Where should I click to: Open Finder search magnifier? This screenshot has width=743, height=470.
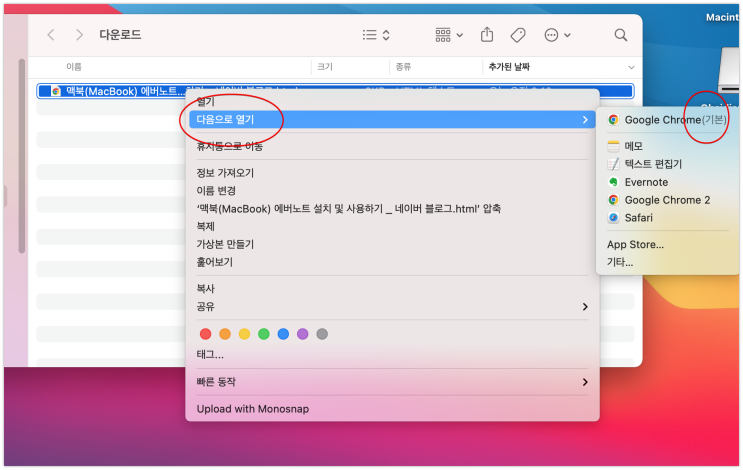click(621, 35)
